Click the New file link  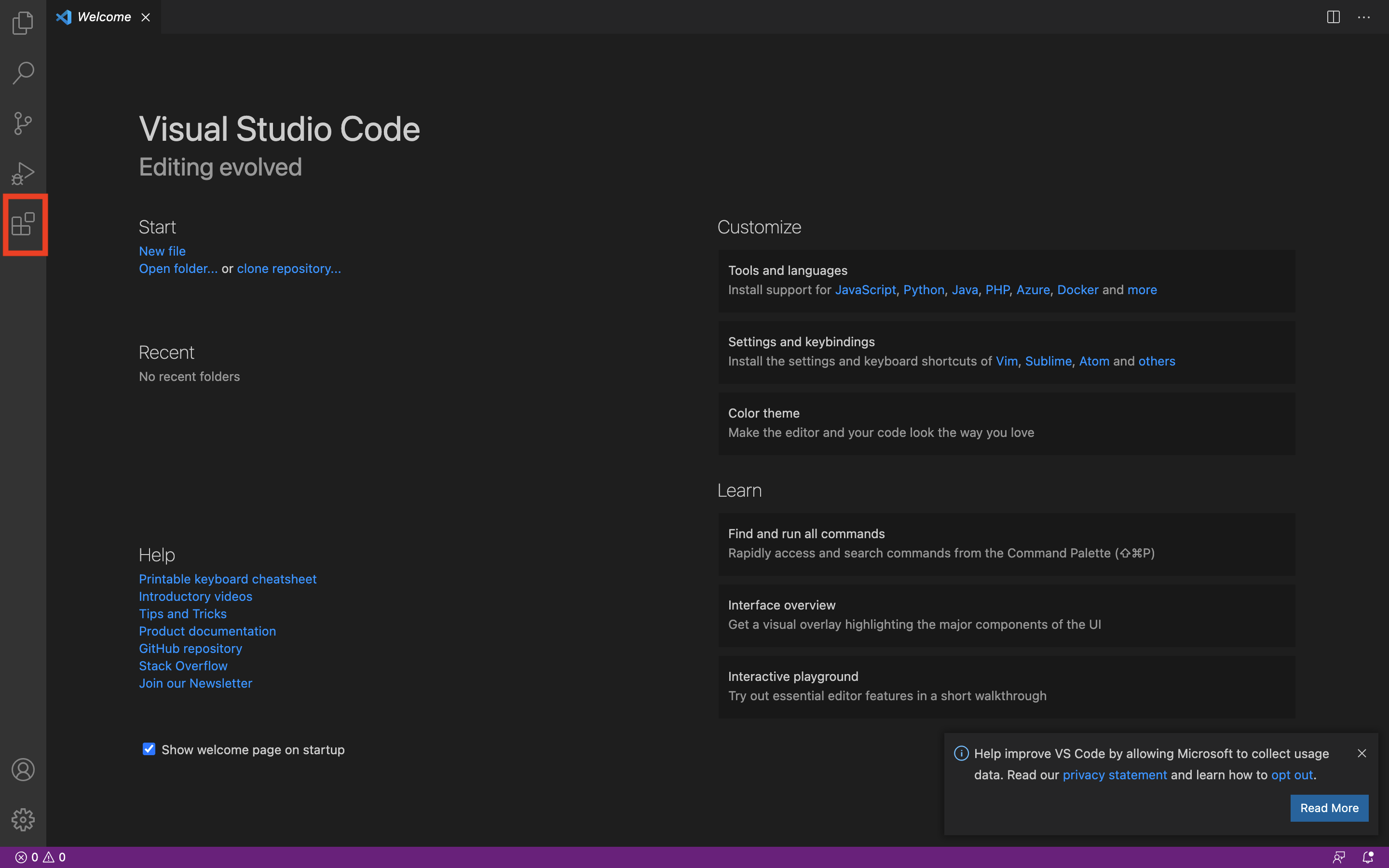(162, 251)
